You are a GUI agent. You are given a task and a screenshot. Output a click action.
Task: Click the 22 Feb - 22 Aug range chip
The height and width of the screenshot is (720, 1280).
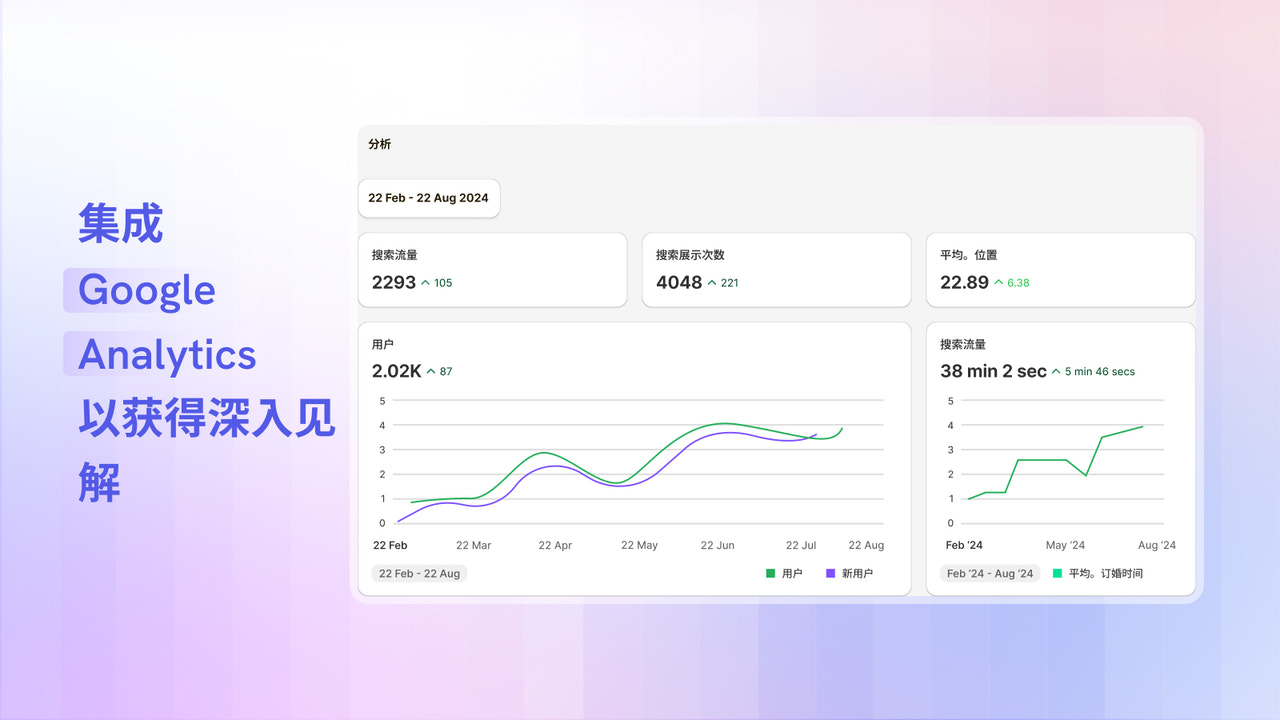click(x=420, y=573)
